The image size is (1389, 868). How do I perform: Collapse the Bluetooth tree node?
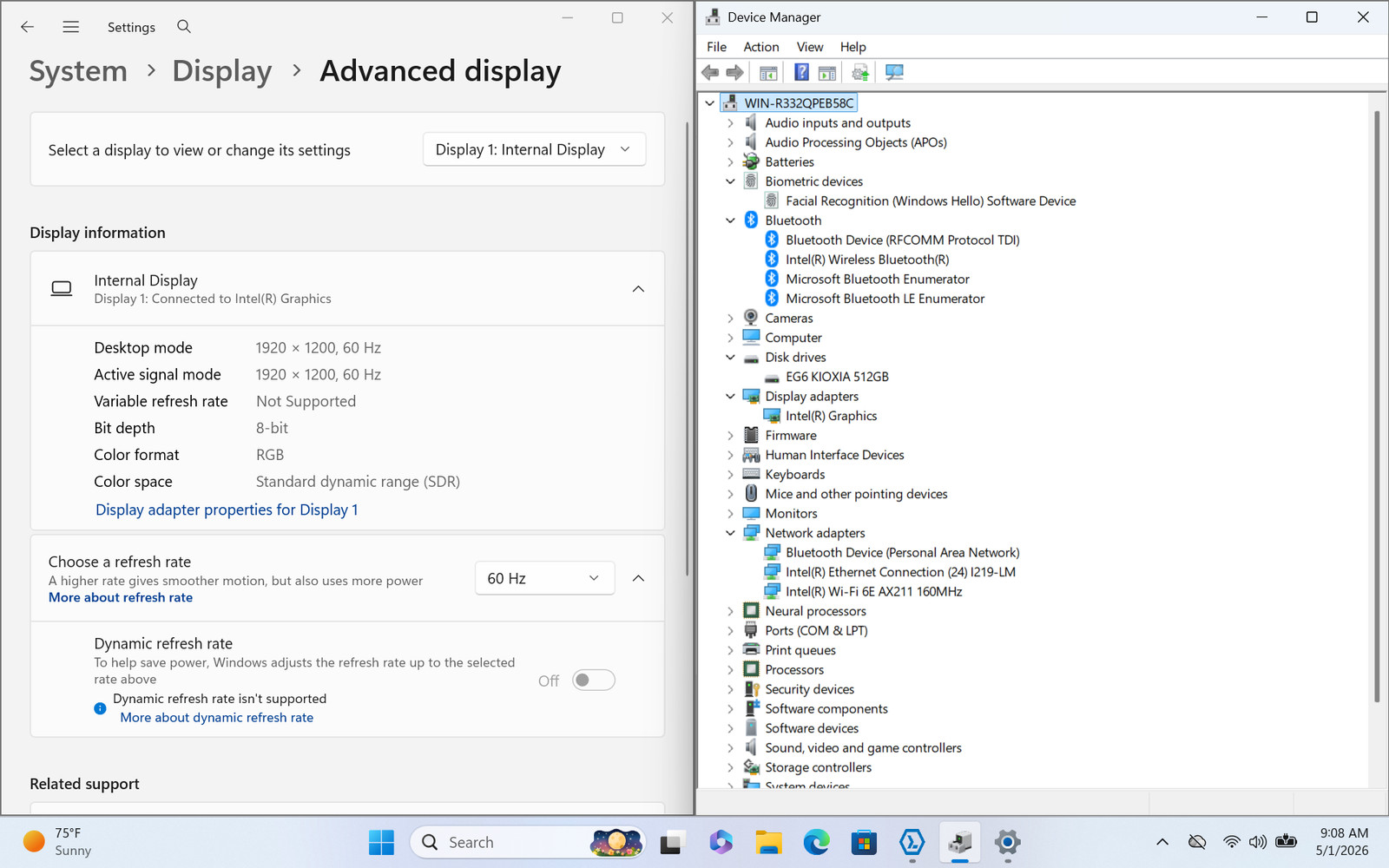[730, 220]
